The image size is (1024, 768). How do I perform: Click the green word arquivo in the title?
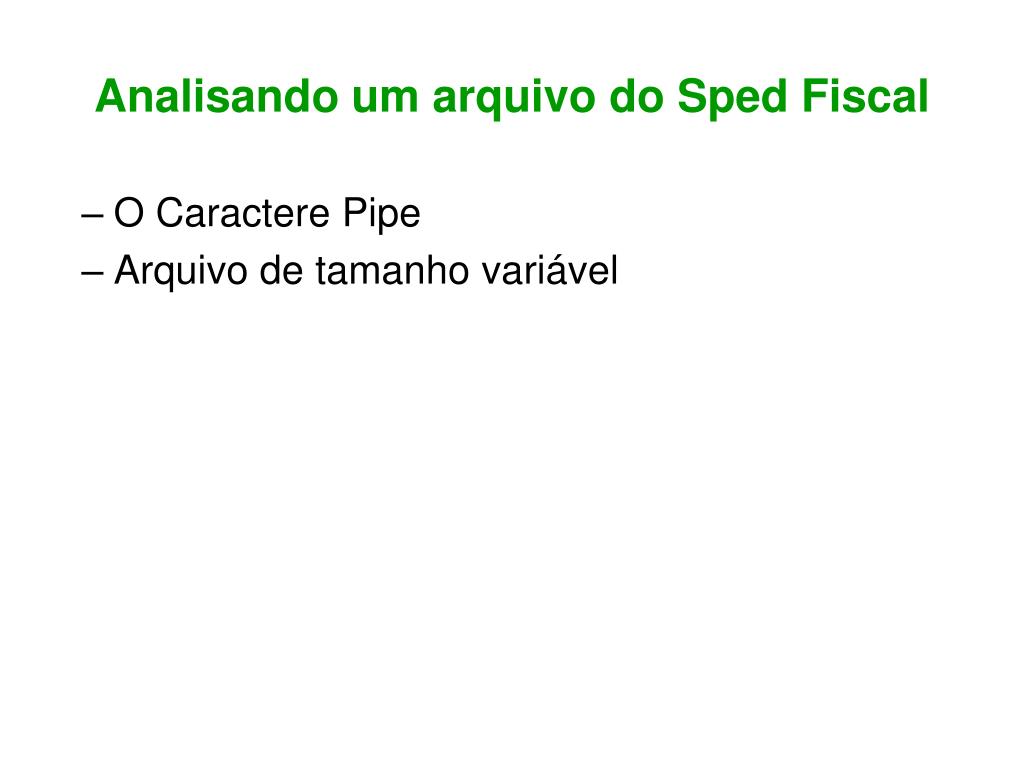pos(513,101)
